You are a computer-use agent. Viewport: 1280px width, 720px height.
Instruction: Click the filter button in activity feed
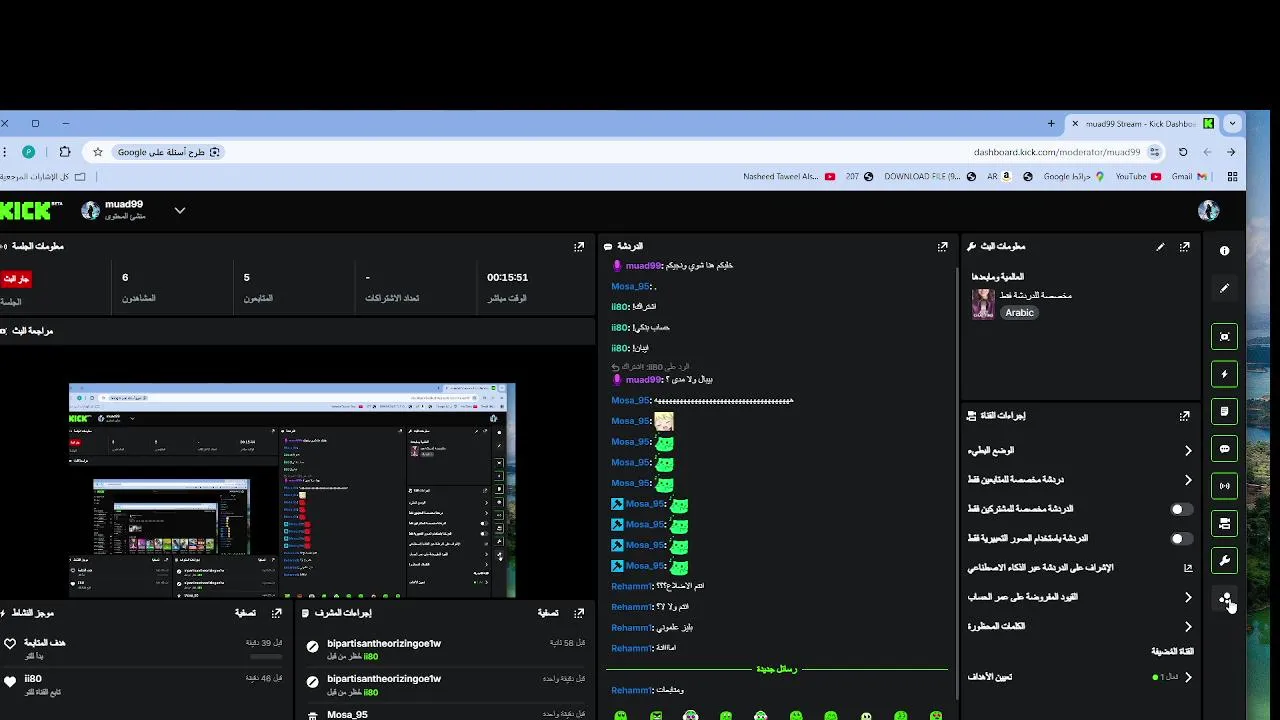[x=245, y=613]
